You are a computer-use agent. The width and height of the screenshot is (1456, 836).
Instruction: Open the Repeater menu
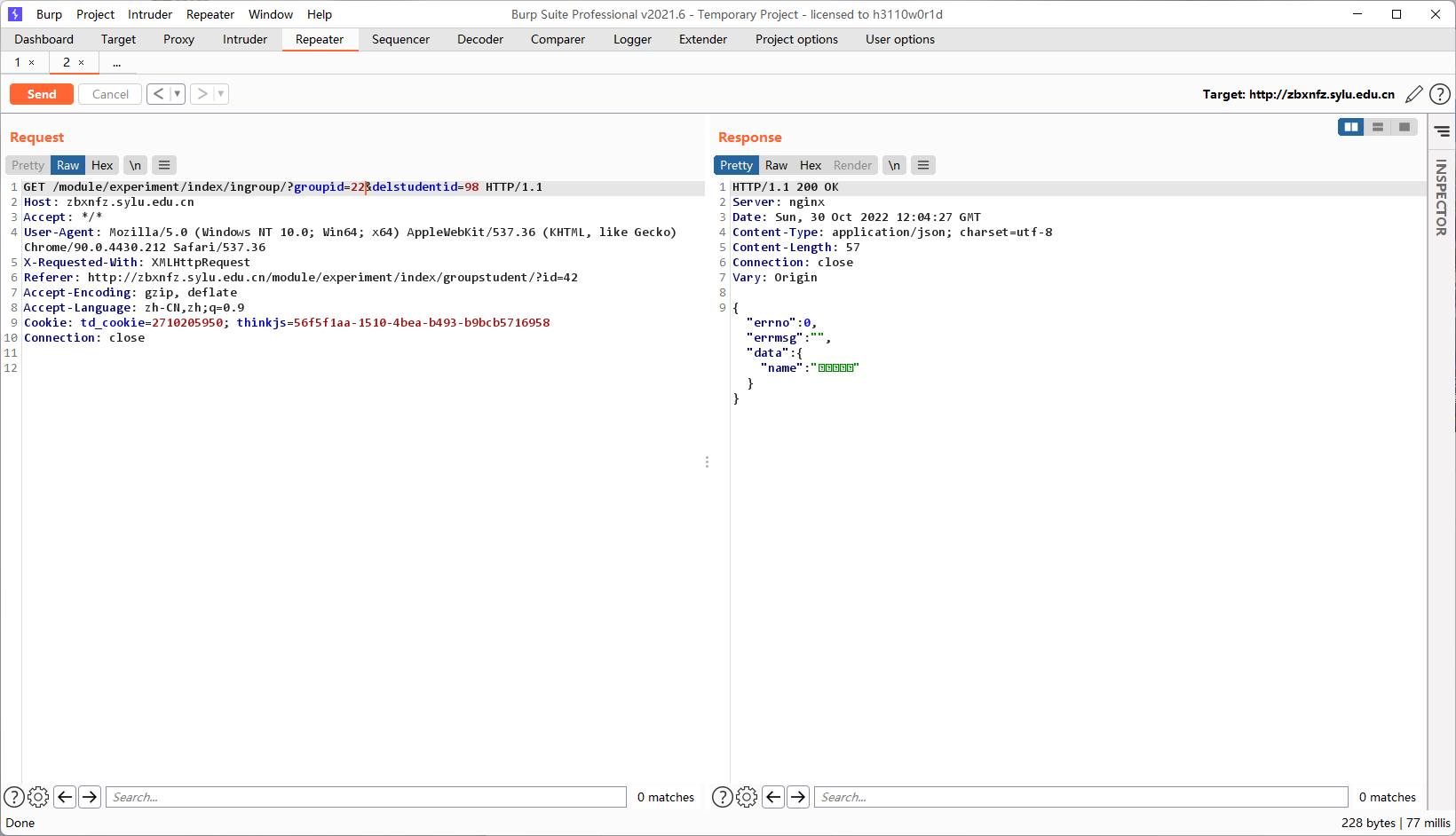pos(210,14)
